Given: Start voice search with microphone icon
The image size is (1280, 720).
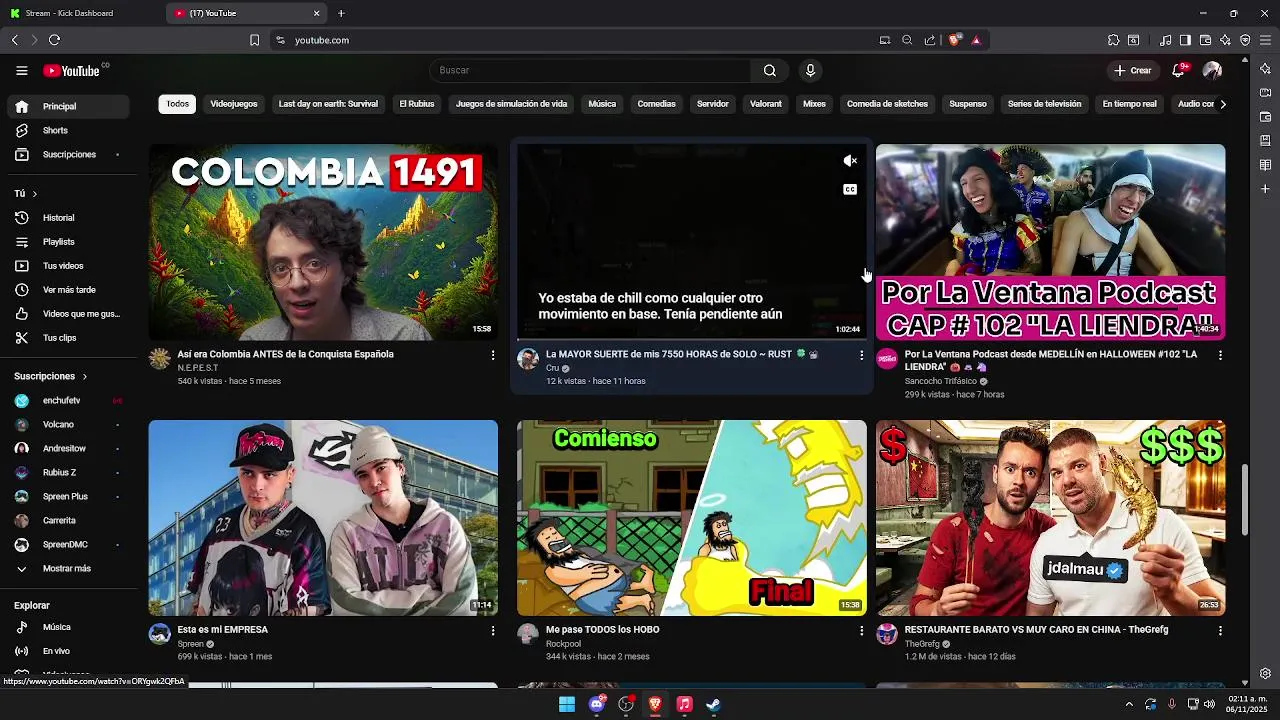Looking at the screenshot, I should (x=810, y=70).
